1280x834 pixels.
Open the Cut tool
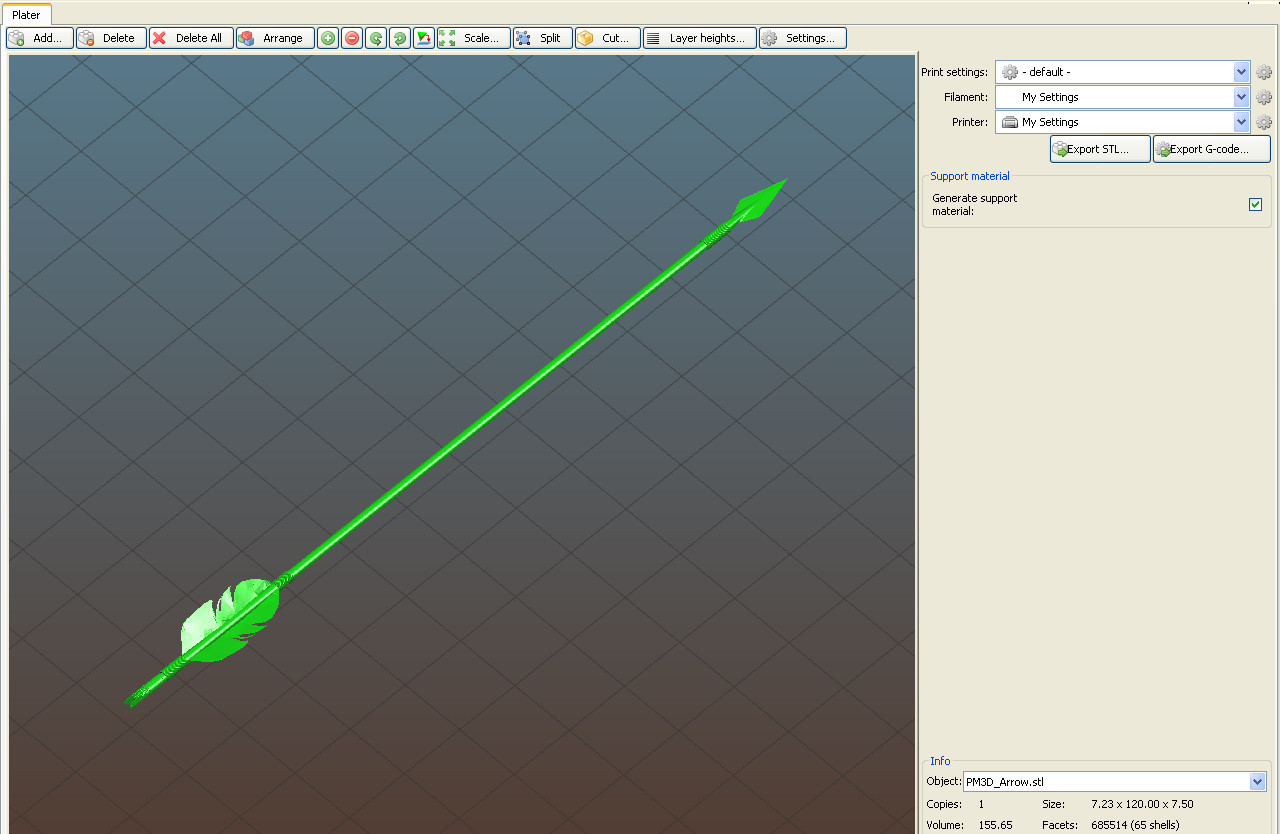[x=607, y=37]
